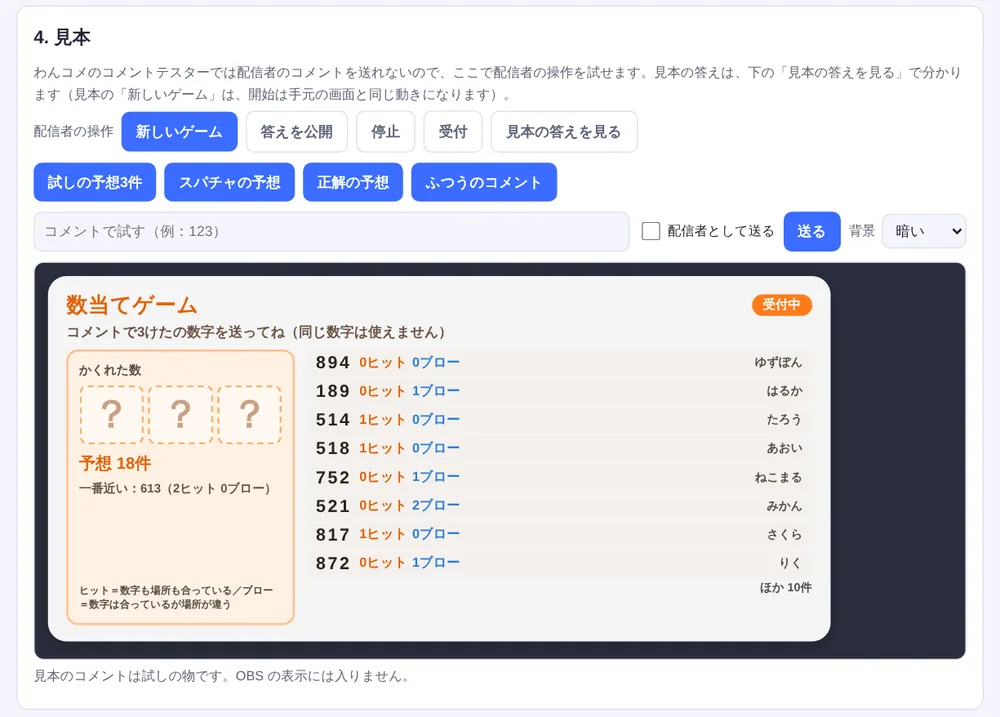Select the guess 894 row number
Screen dimensions: 1000x717
coord(332,362)
